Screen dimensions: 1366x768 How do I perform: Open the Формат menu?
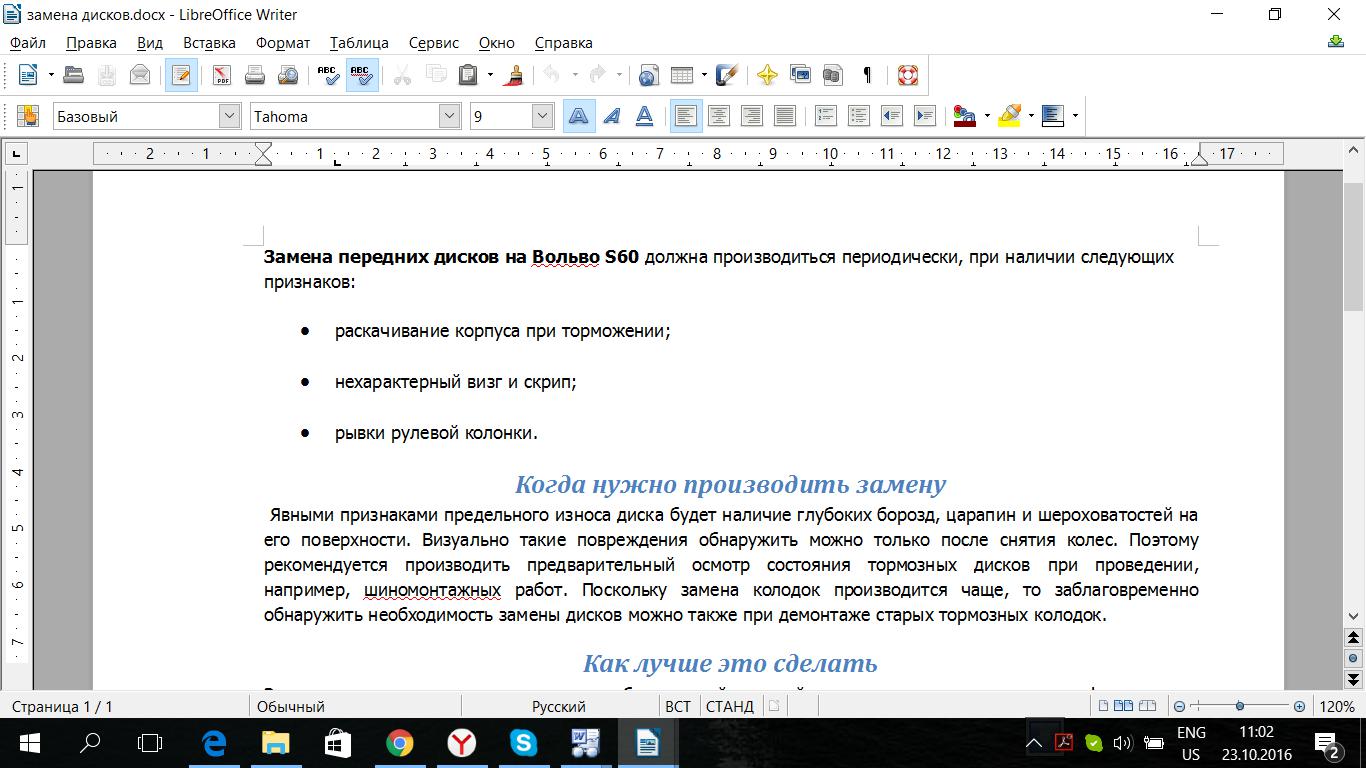pyautogui.click(x=283, y=43)
